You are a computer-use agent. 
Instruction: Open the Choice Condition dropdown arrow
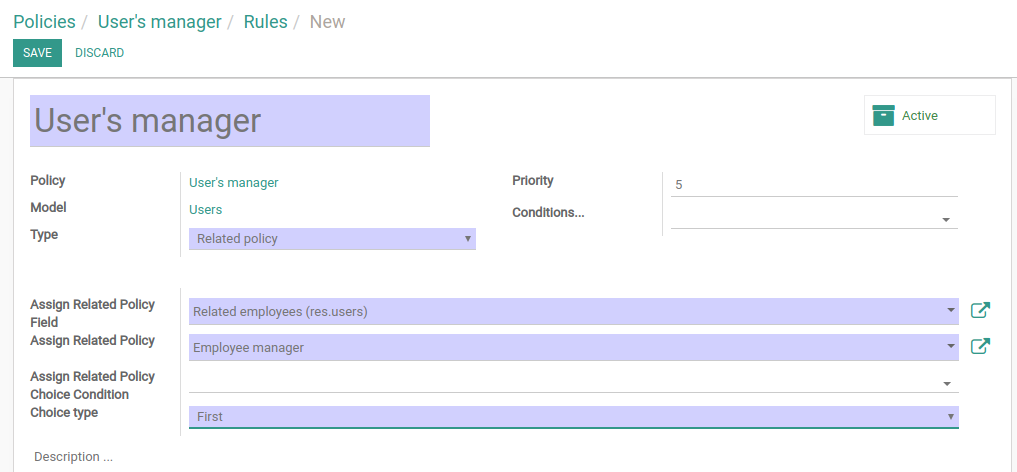point(947,384)
